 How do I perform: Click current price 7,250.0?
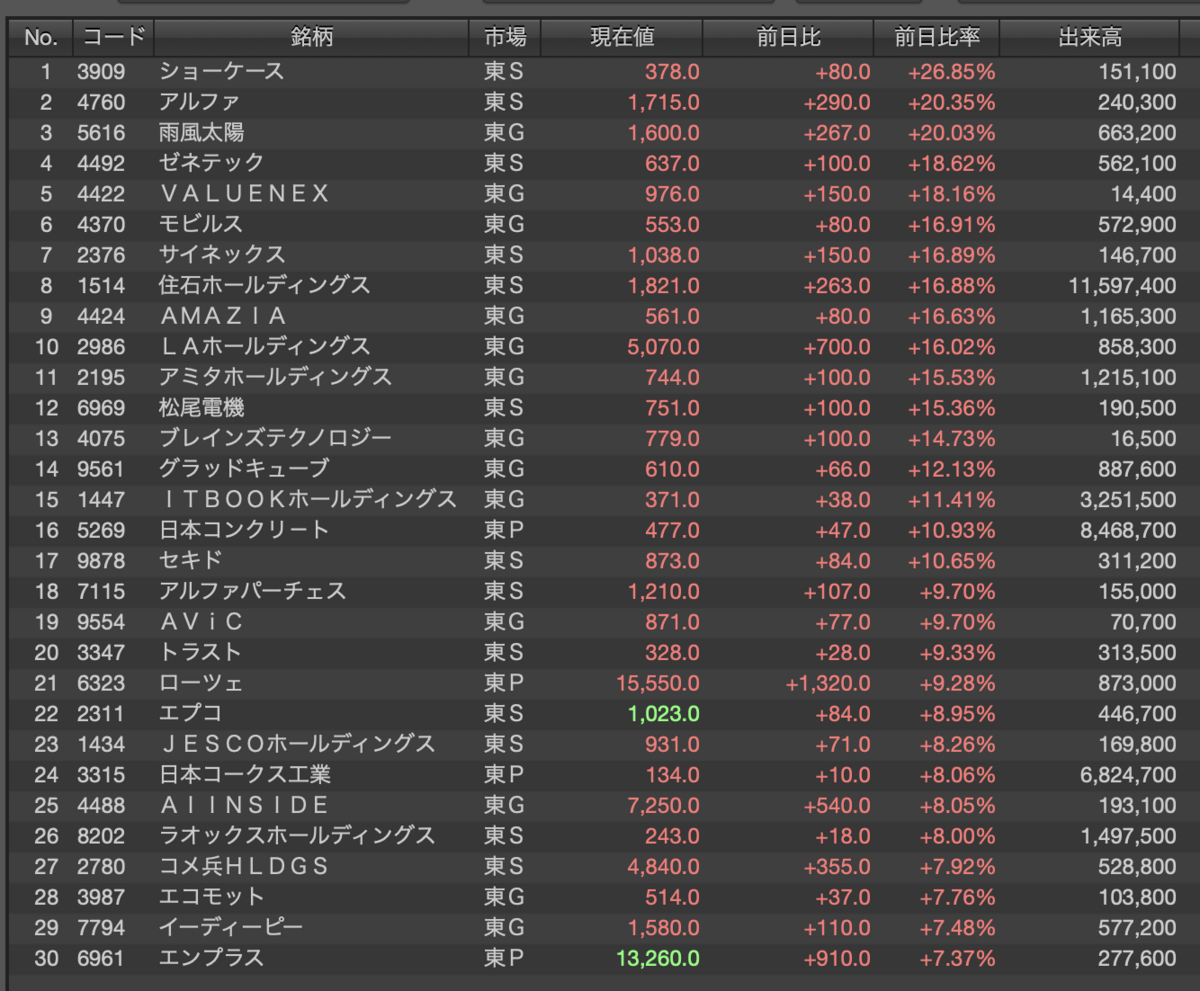663,805
